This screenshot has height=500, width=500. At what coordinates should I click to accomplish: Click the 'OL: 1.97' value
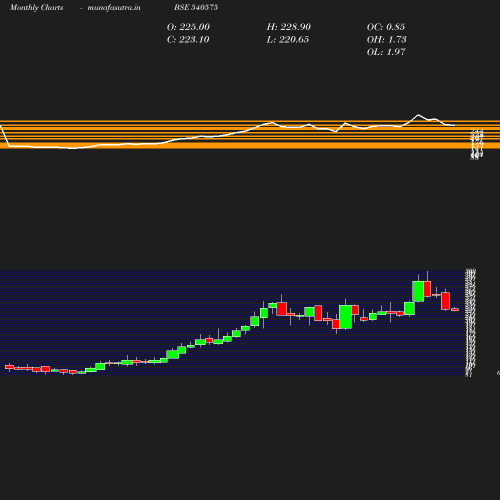click(386, 52)
